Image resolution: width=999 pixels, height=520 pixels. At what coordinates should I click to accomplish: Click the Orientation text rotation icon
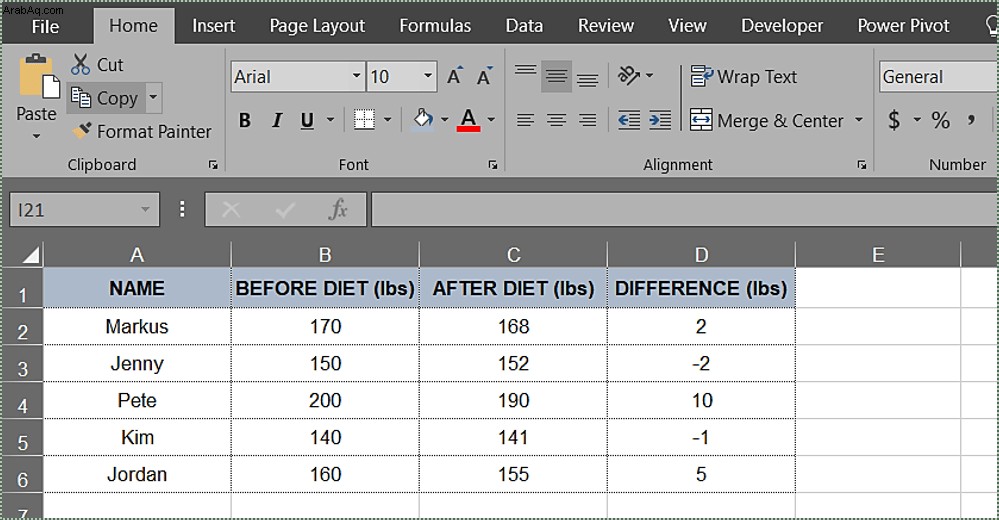point(629,75)
